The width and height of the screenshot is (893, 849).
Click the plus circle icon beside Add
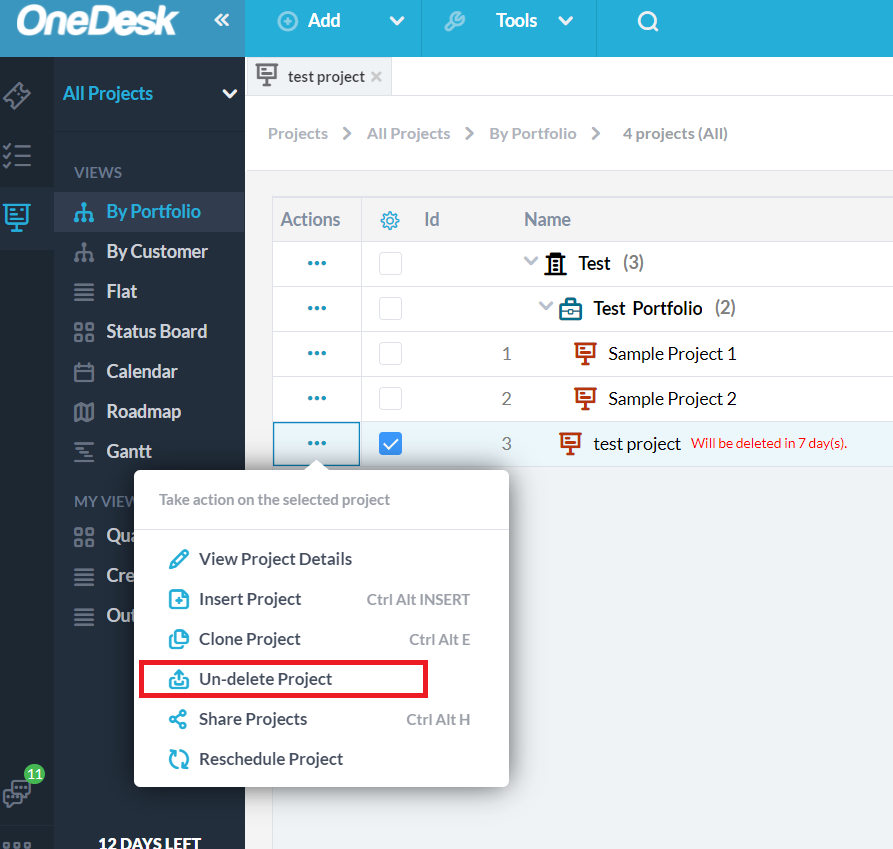pyautogui.click(x=288, y=22)
